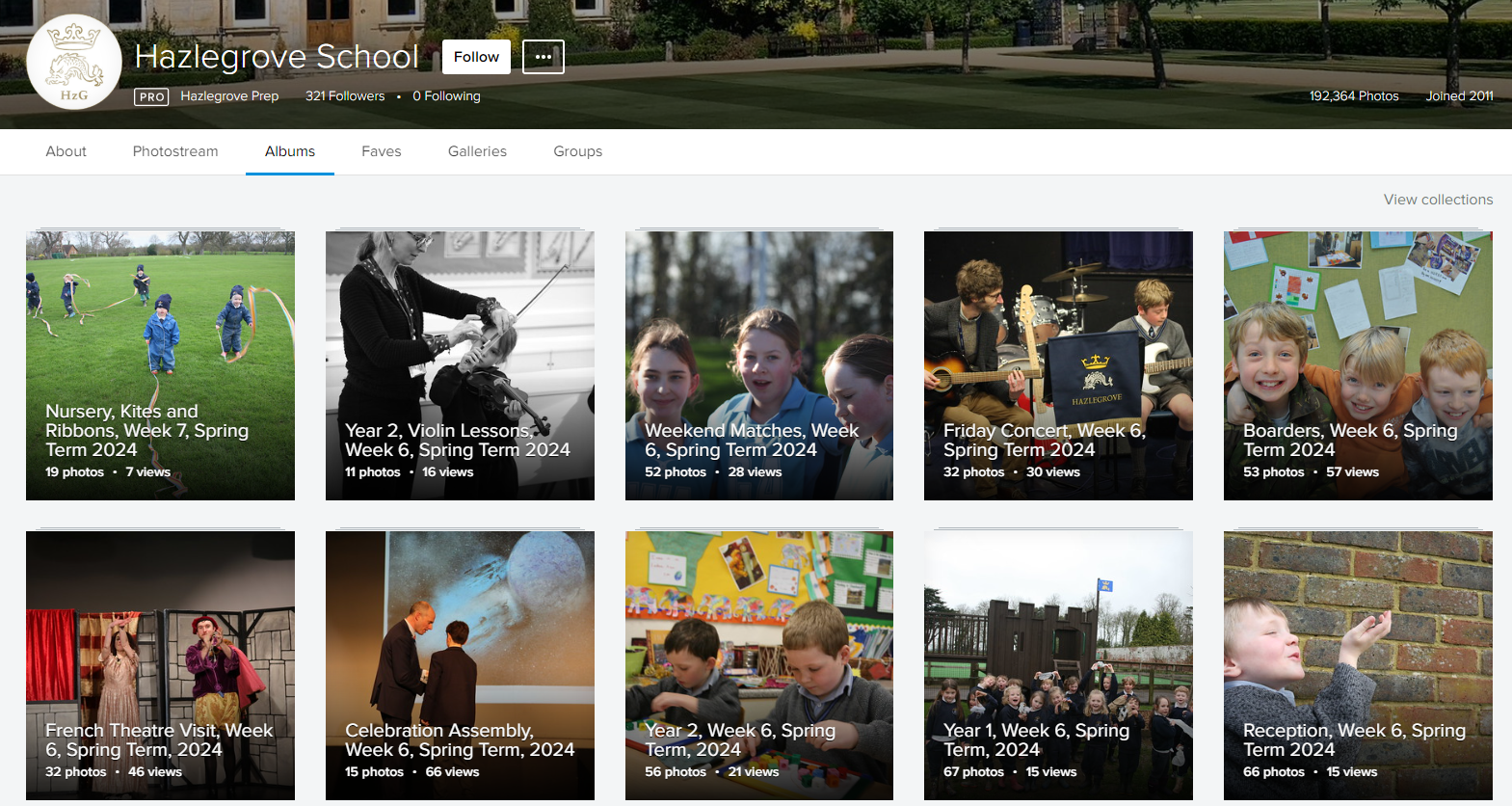Click the PRO badge icon
Screen dimensions: 1512x806
[151, 96]
